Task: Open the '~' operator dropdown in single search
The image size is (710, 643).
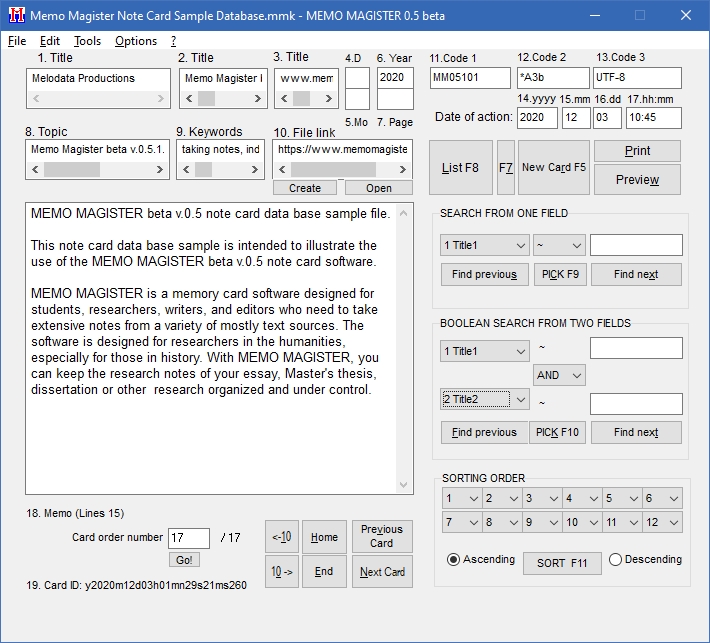Action: click(559, 245)
